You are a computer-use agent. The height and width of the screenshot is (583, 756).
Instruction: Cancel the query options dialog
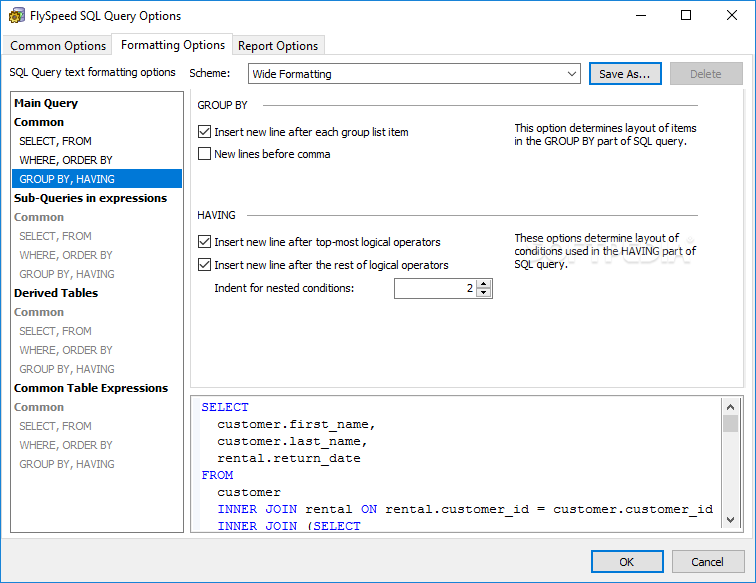point(708,562)
